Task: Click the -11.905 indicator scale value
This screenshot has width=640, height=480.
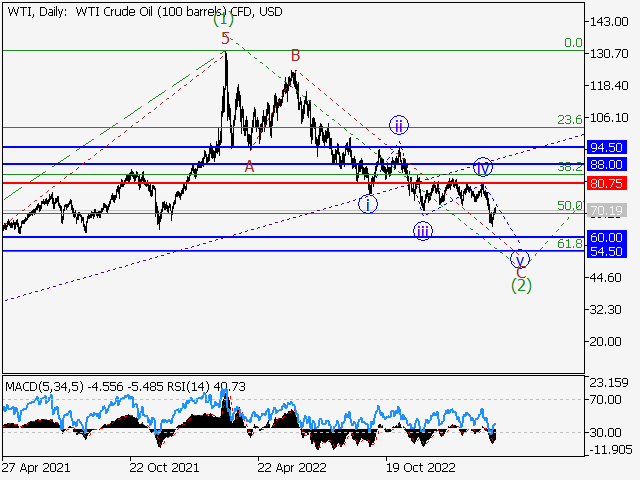Action: (611, 449)
